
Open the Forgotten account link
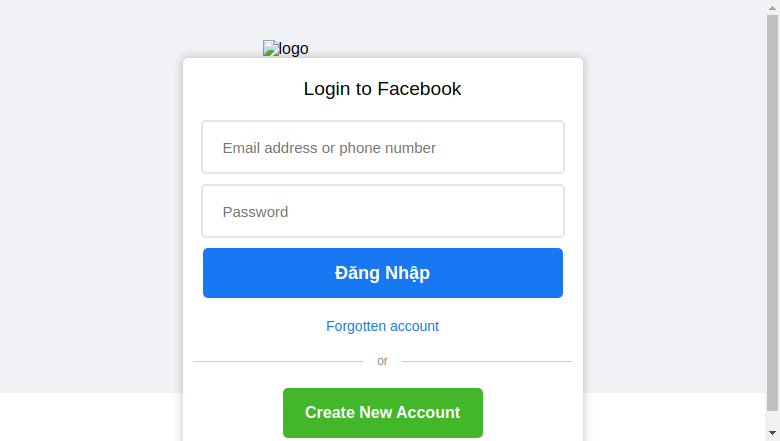tap(383, 326)
